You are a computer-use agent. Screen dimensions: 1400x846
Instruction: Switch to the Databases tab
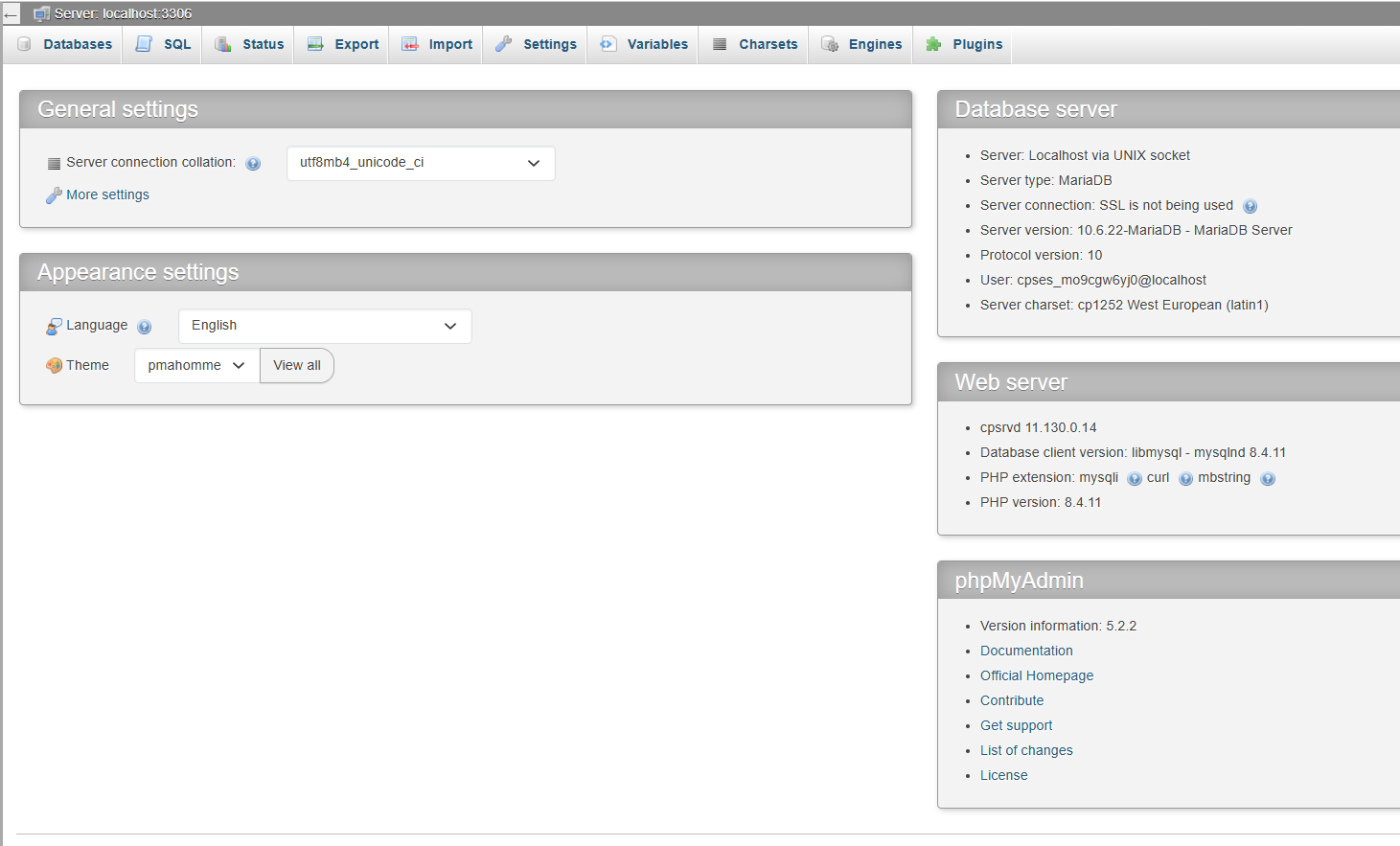[65, 44]
